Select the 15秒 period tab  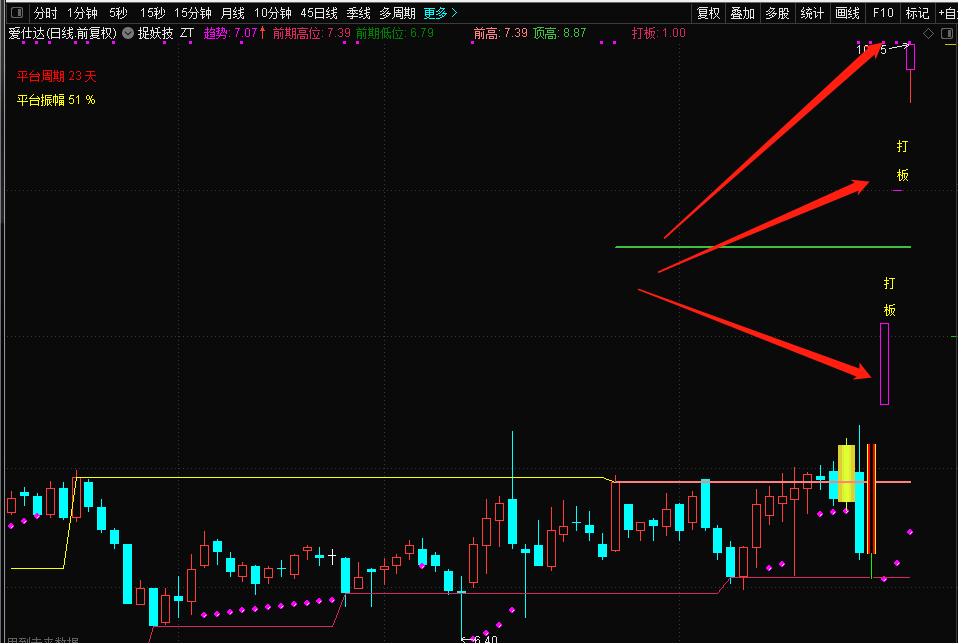pos(152,13)
